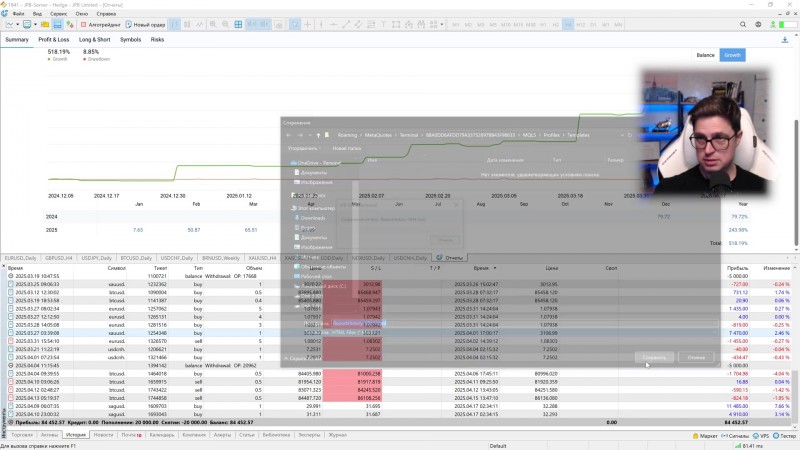Select the Fibonacci retracement tool

(x=371, y=24)
